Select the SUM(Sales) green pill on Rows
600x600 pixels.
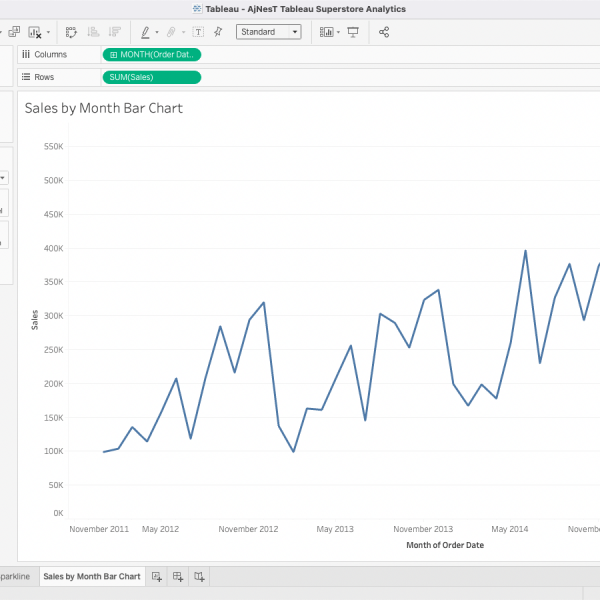(151, 77)
